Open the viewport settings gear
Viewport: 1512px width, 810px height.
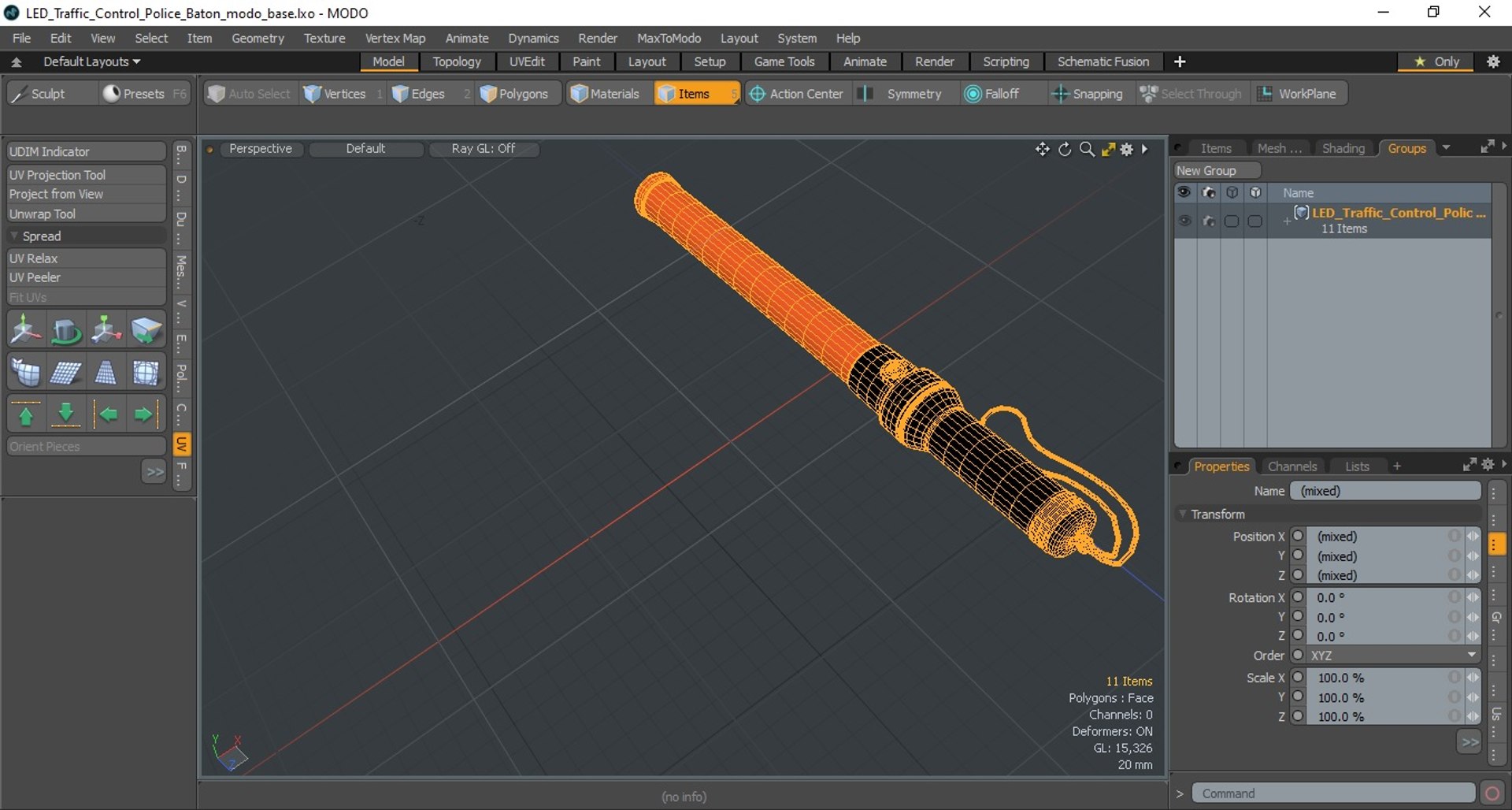pyautogui.click(x=1127, y=149)
